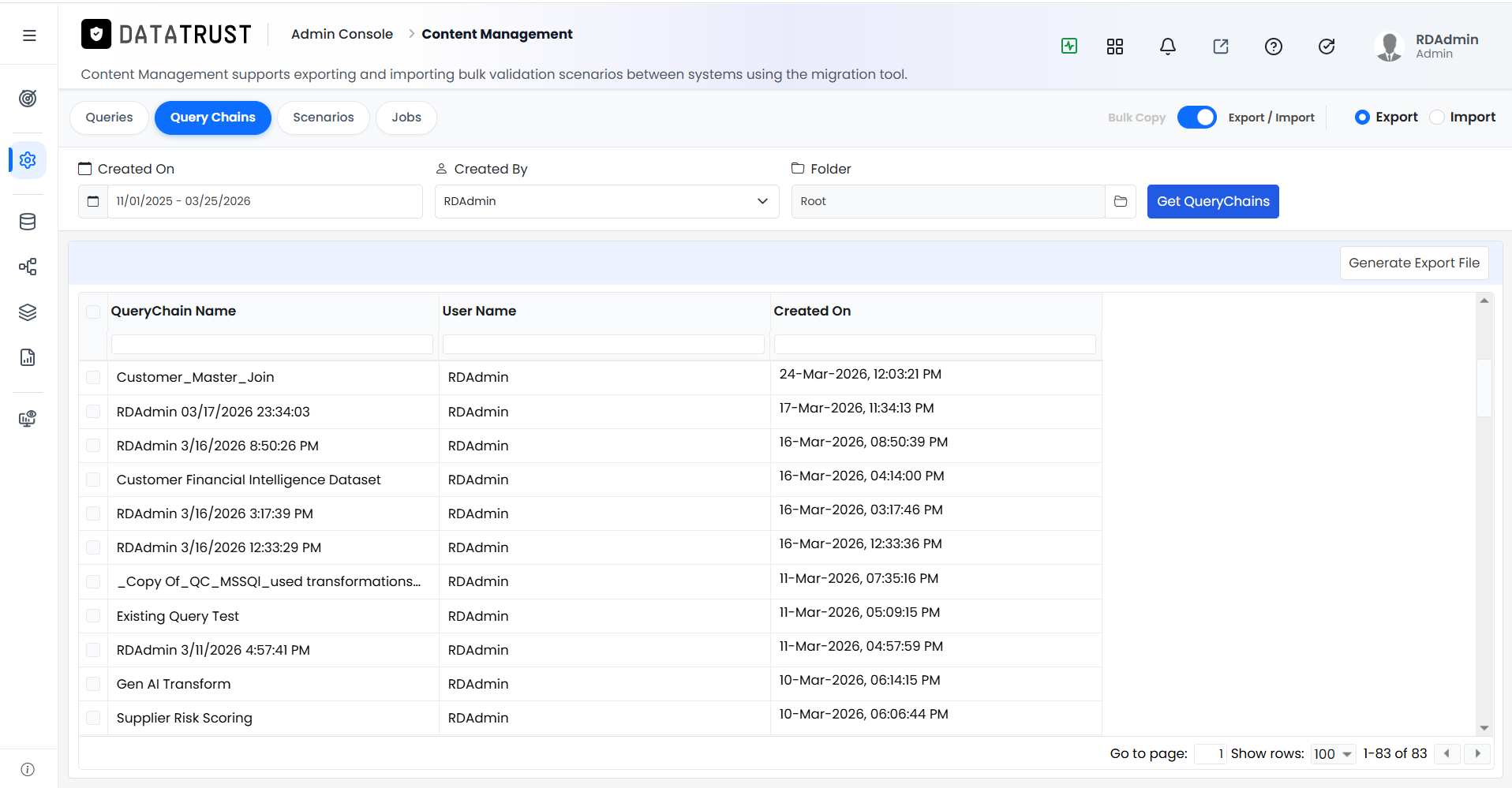Screen dimensions: 1512x788
Task: Open the help question mark icon
Action: tap(1274, 47)
